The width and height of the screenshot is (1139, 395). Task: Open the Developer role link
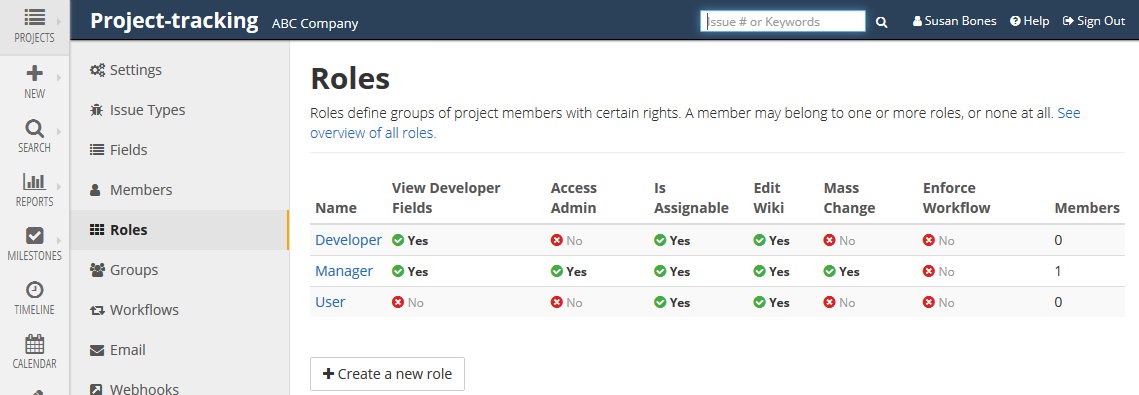tap(349, 240)
